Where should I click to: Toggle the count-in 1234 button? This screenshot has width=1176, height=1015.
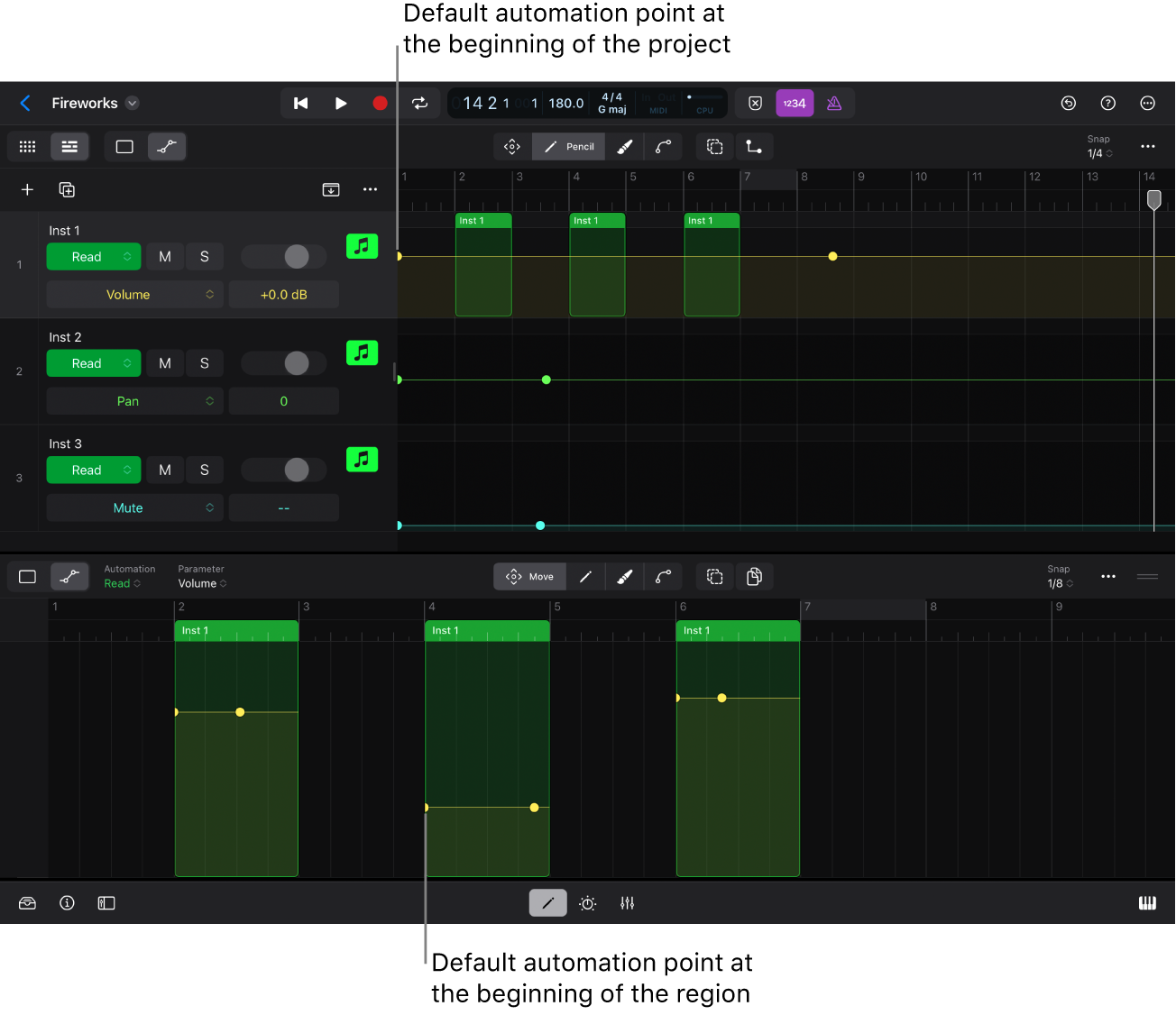(795, 104)
